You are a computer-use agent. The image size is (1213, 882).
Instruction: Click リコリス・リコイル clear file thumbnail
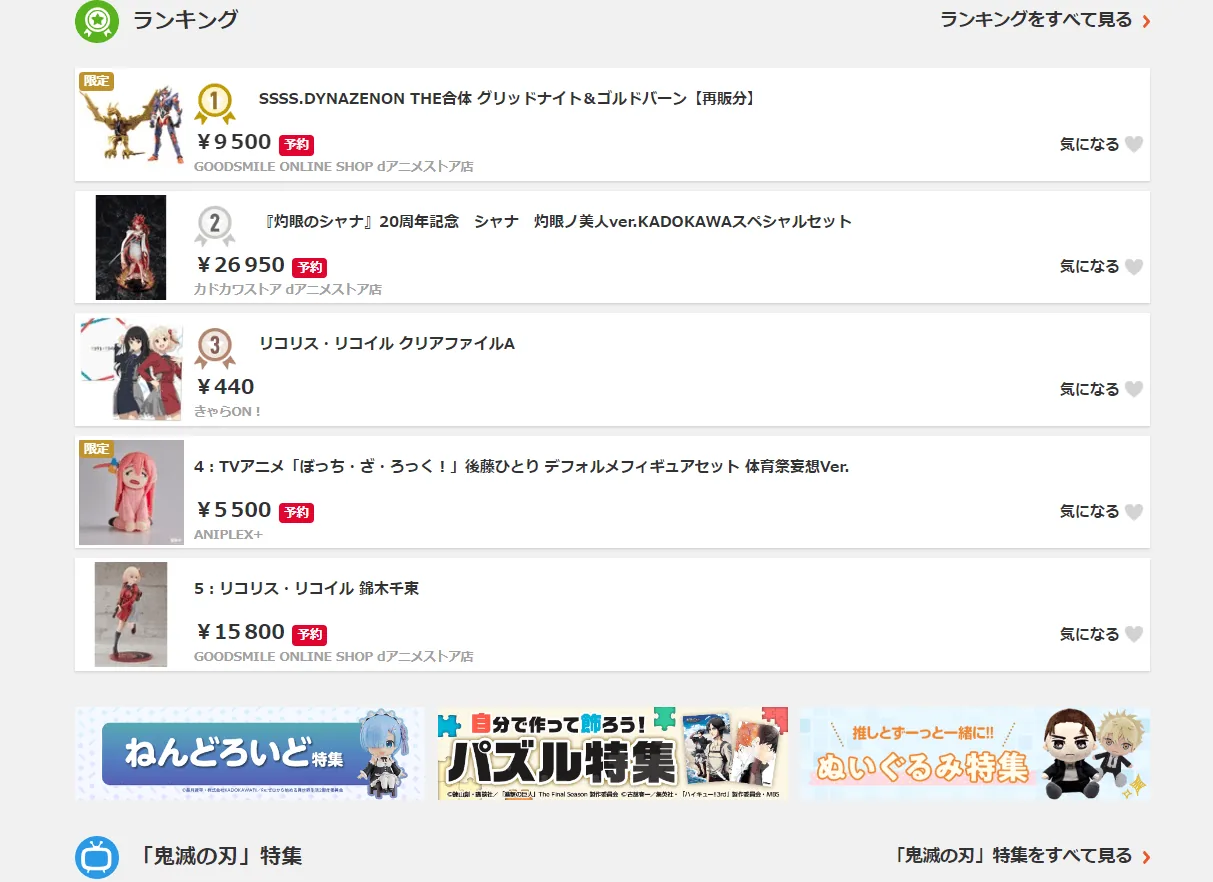[x=132, y=369]
